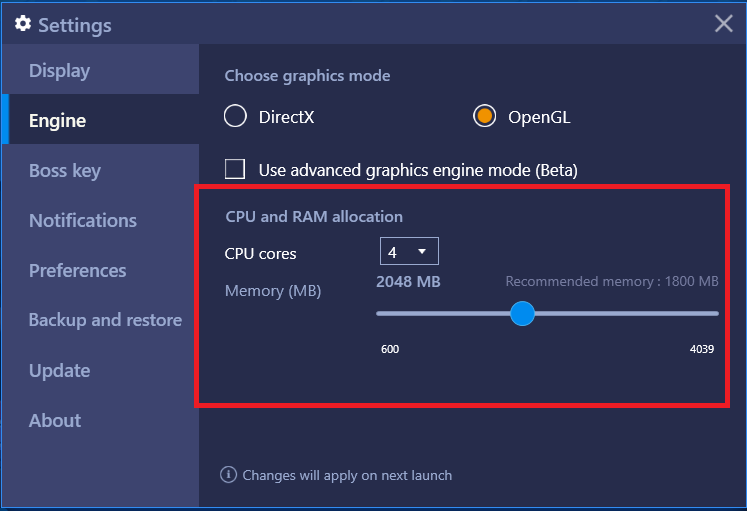Open the Display settings tab

[101, 70]
